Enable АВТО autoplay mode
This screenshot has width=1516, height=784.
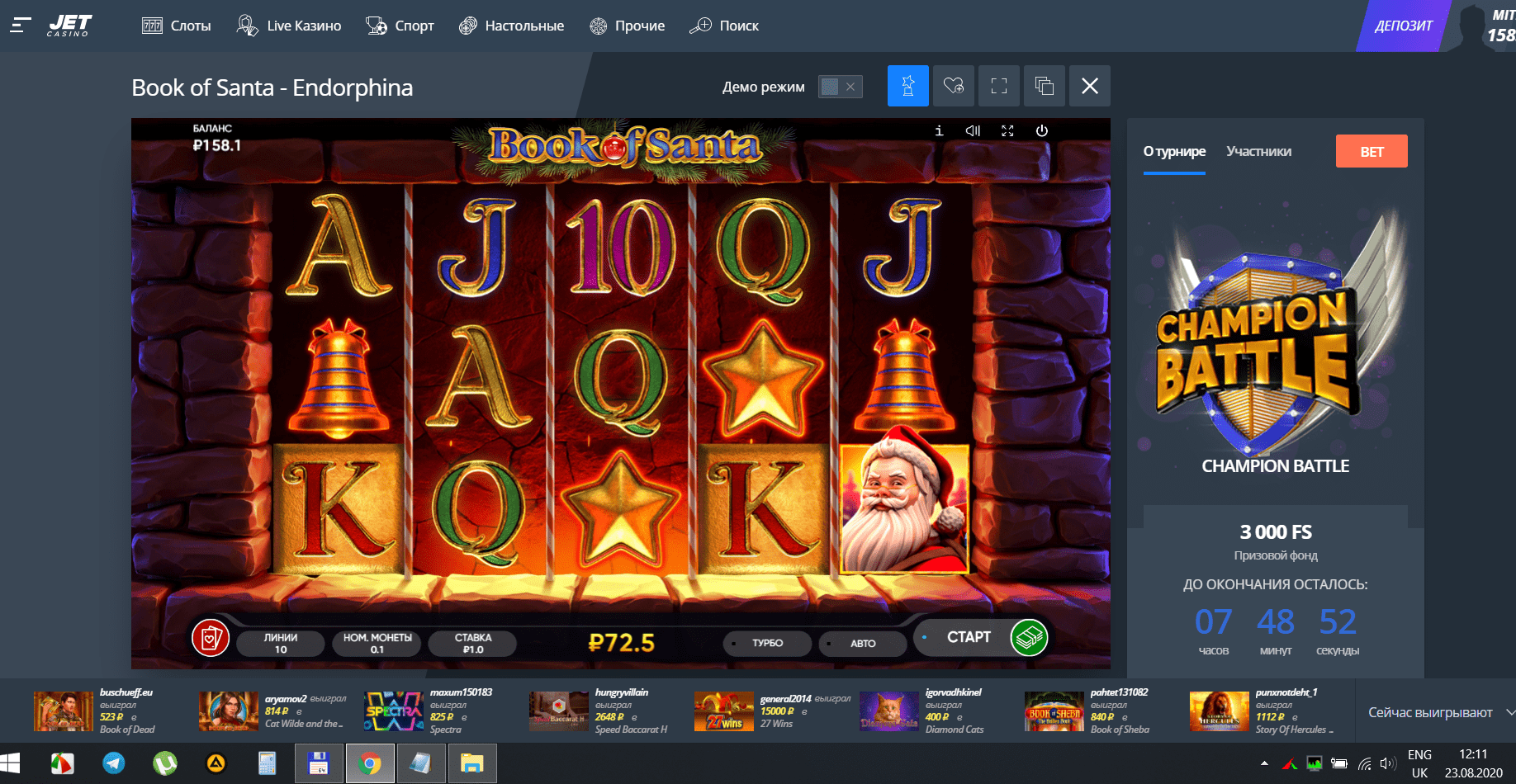863,643
